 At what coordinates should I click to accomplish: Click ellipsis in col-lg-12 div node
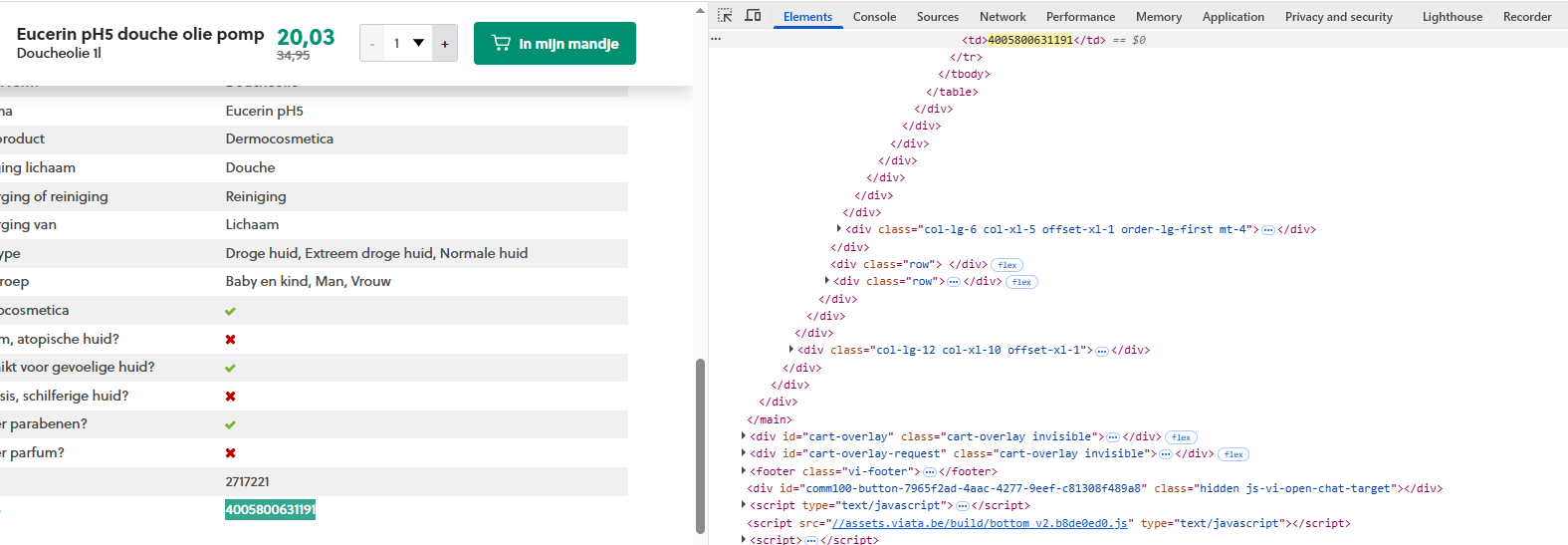(x=1102, y=351)
